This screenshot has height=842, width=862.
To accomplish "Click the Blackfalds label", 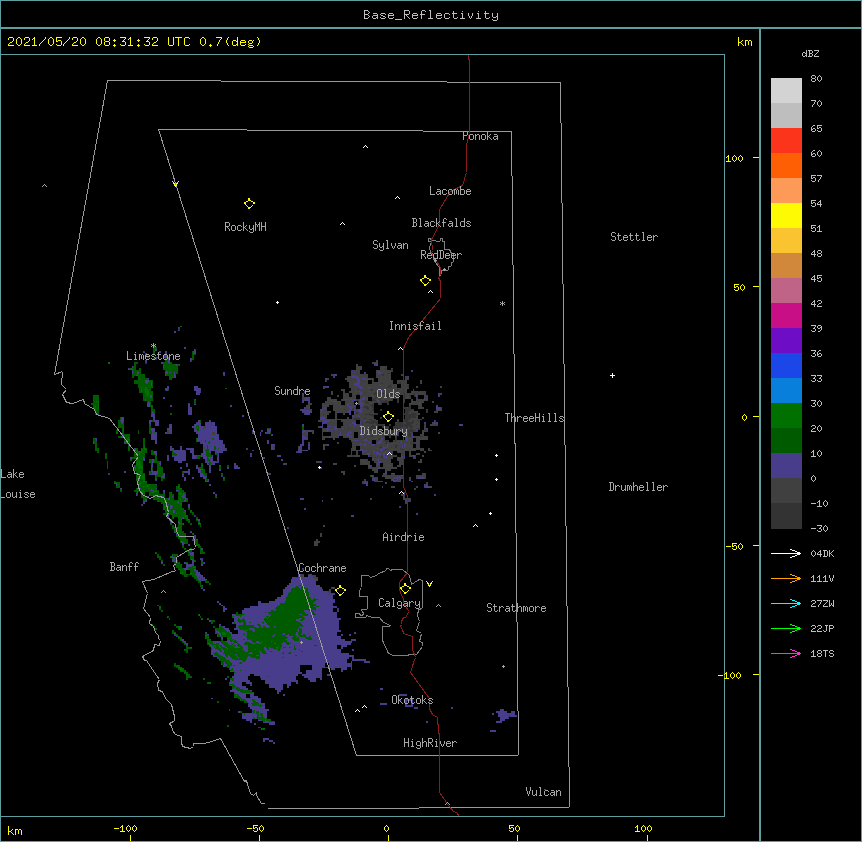I will (x=441, y=223).
